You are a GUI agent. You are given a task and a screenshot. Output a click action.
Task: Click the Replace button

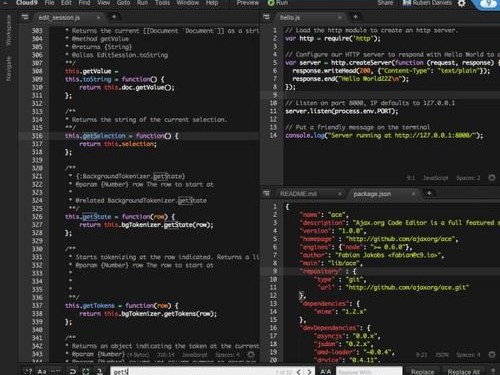(422, 371)
